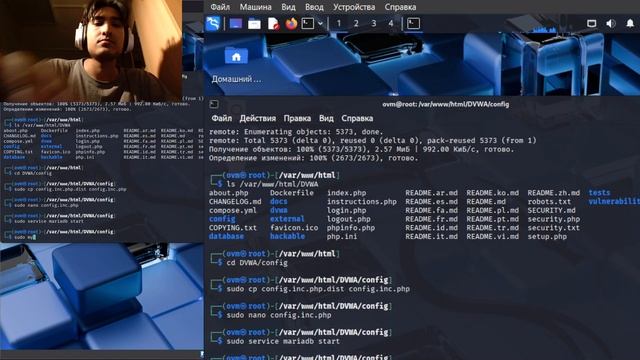
Task: Open the terminal Справка menu
Action: (357, 118)
